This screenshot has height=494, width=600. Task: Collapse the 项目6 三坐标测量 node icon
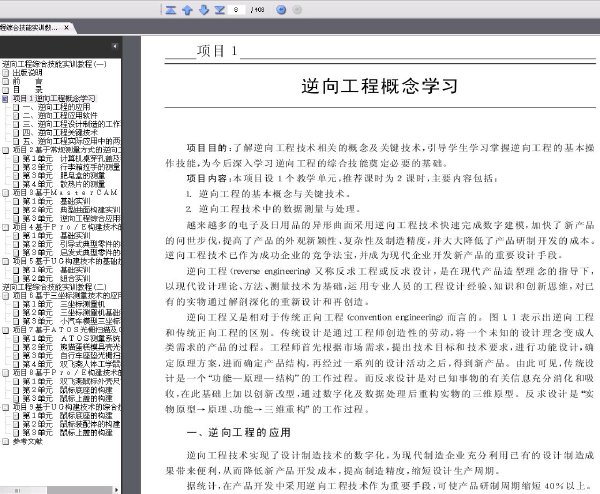(5, 296)
